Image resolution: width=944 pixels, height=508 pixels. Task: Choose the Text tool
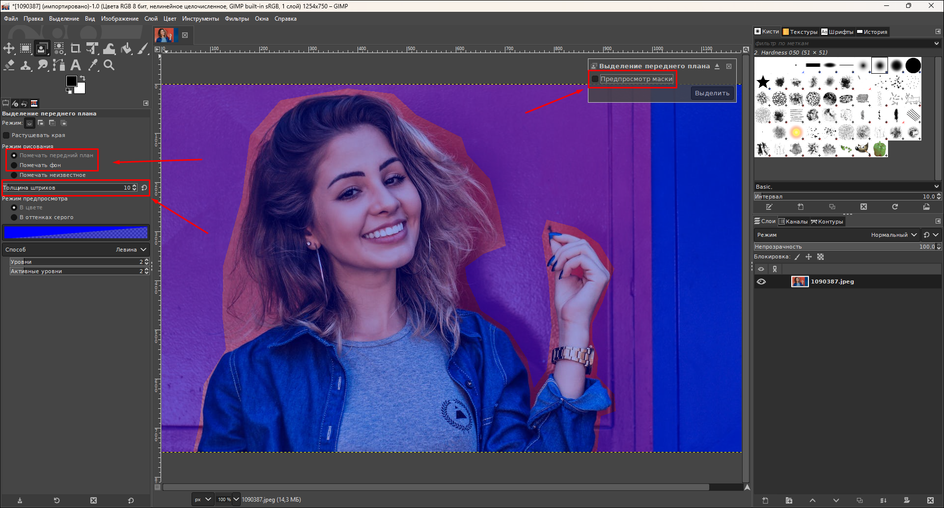point(75,65)
